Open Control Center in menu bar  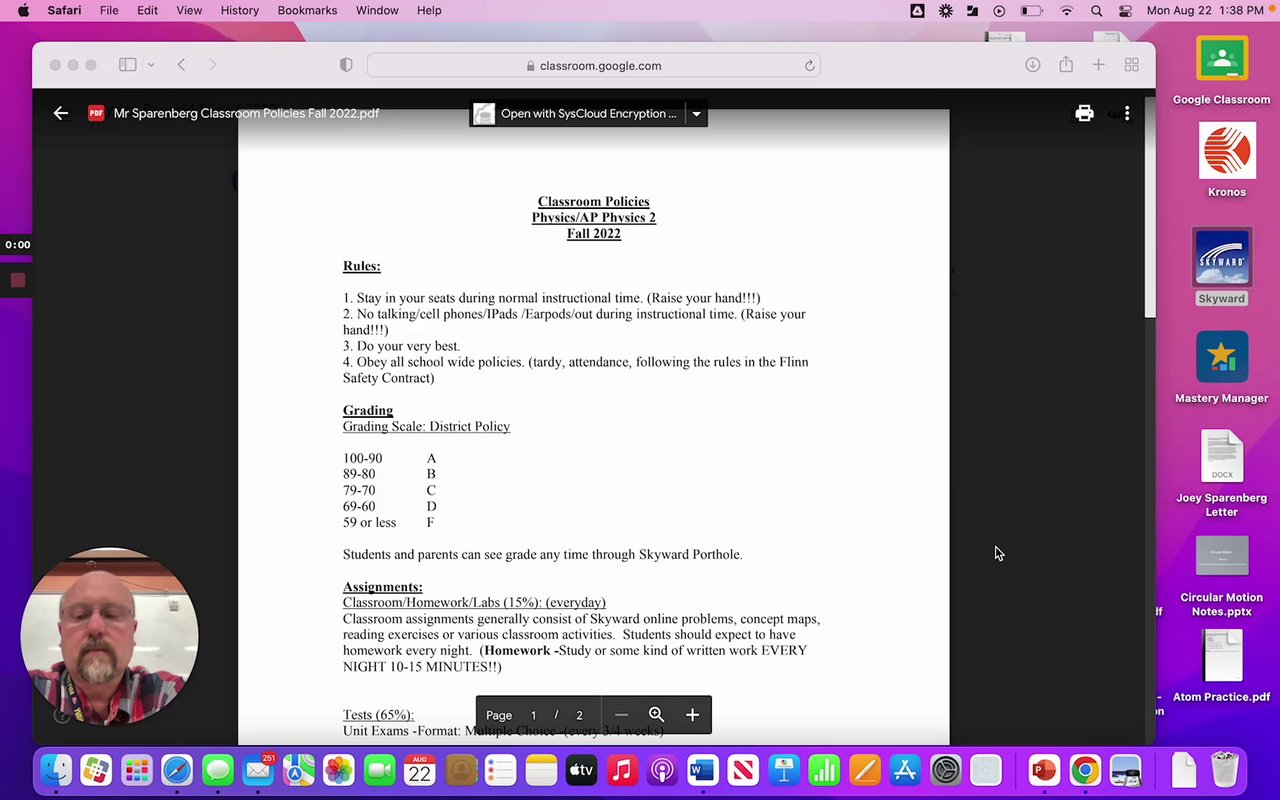(1126, 10)
